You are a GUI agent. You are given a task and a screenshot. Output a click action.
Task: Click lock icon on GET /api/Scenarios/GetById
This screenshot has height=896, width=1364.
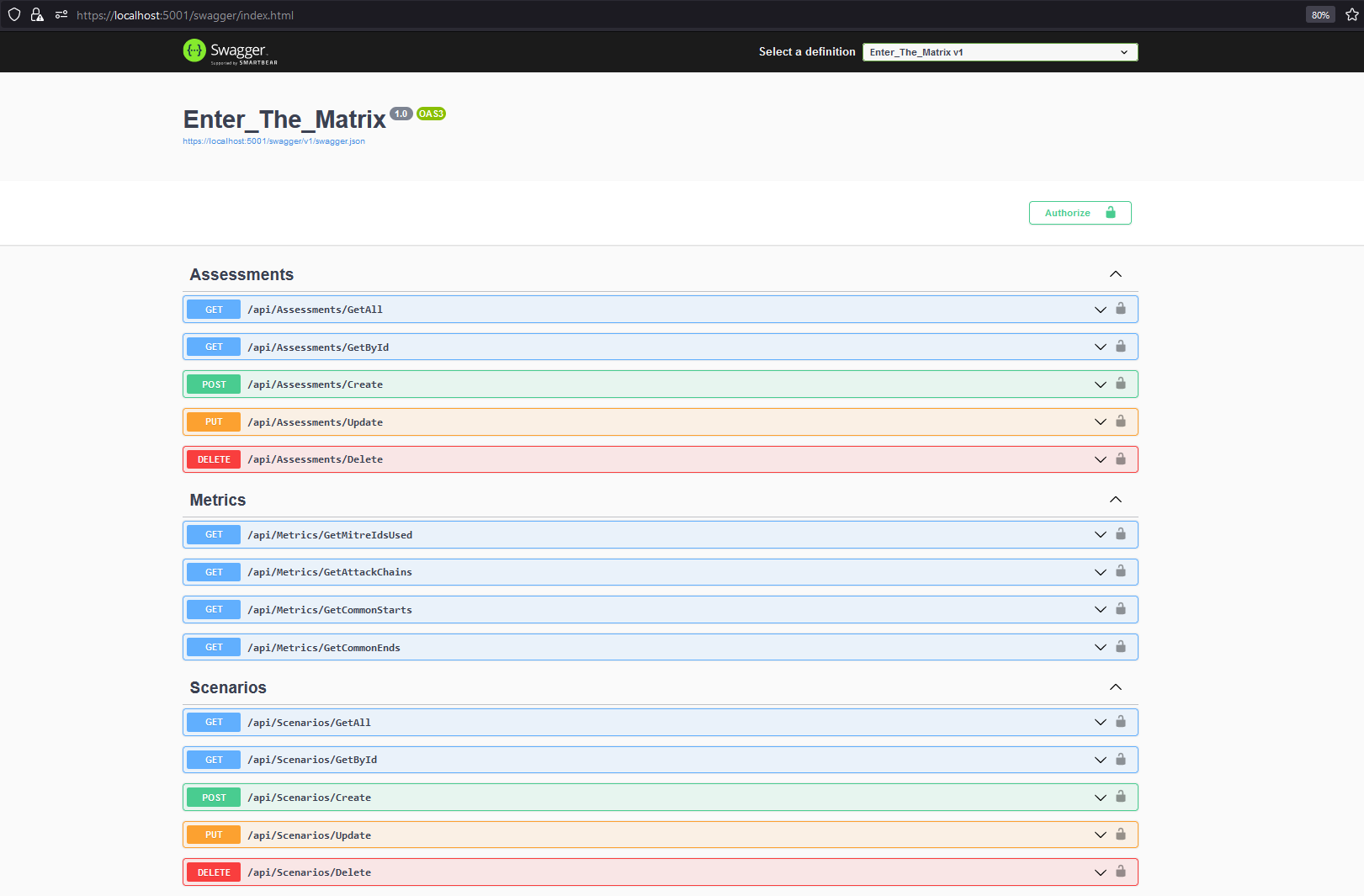click(1121, 759)
